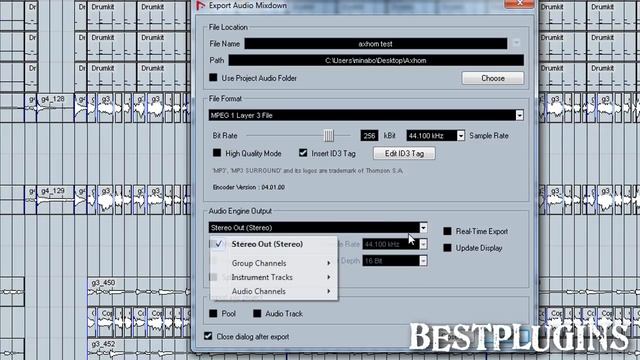Open the 44.100 kHz Sample Rate dropdown
The width and height of the screenshot is (640, 360).
click(x=460, y=136)
